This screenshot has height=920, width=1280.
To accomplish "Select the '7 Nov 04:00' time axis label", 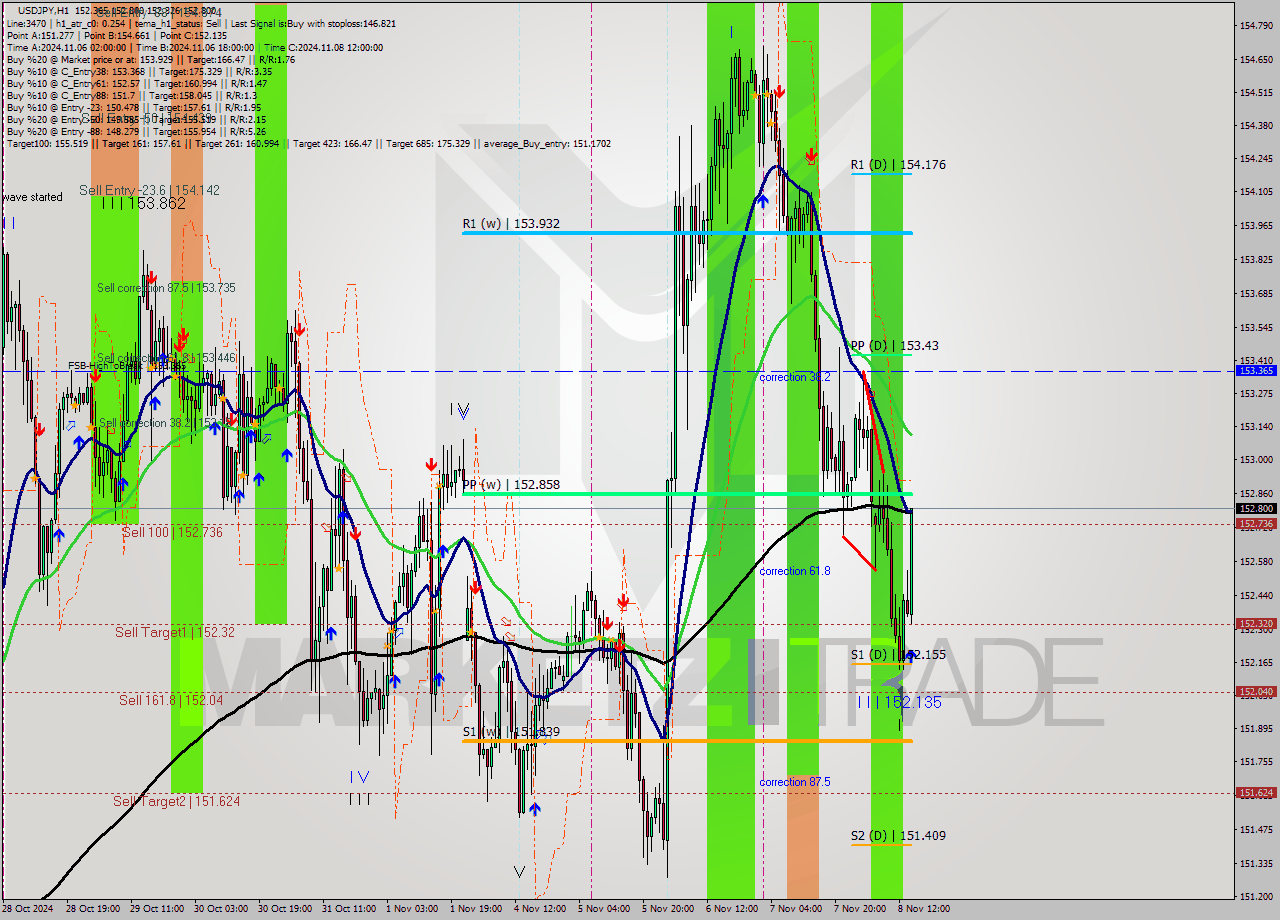I will (795, 909).
